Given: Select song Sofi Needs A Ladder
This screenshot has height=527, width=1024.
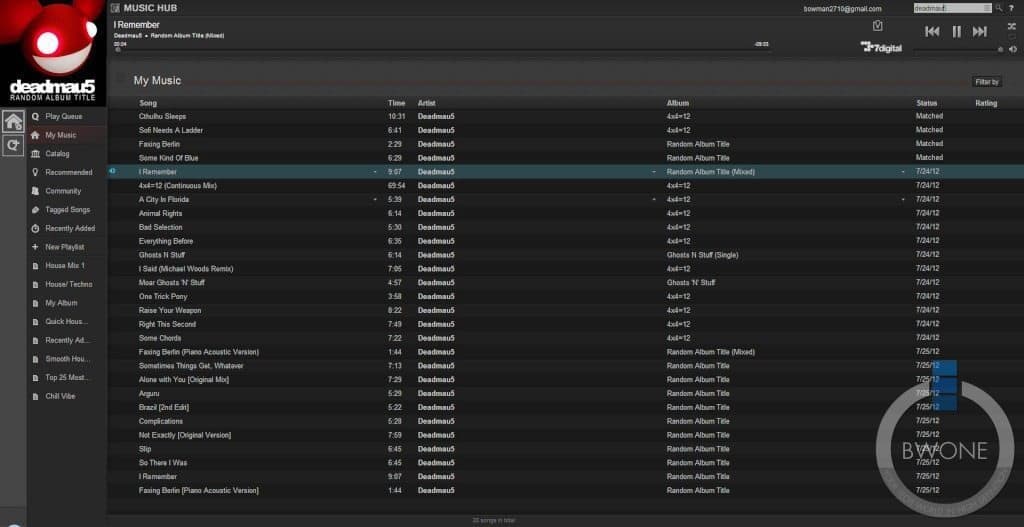Looking at the screenshot, I should [171, 130].
